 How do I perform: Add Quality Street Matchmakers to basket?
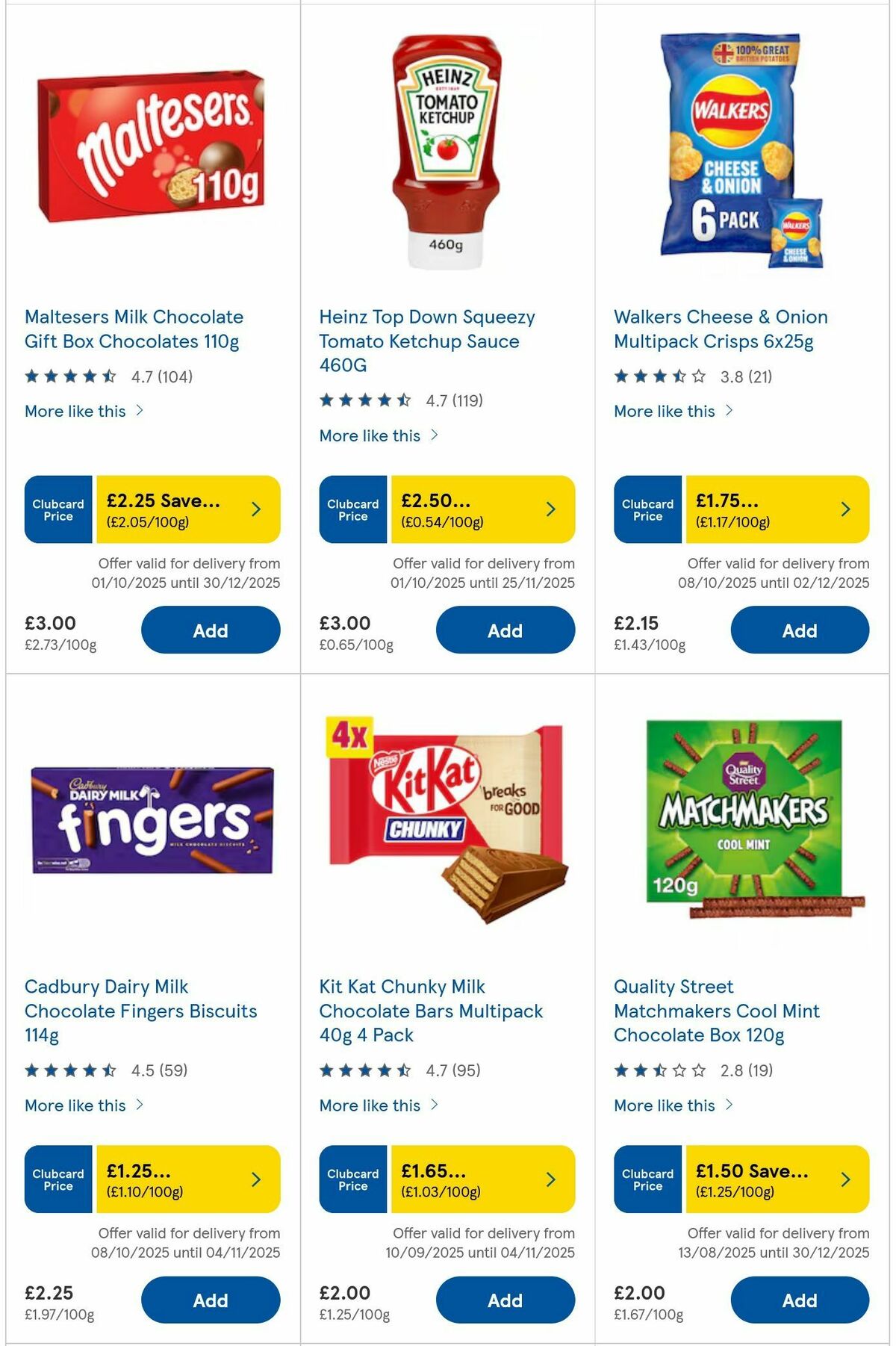click(x=799, y=1300)
